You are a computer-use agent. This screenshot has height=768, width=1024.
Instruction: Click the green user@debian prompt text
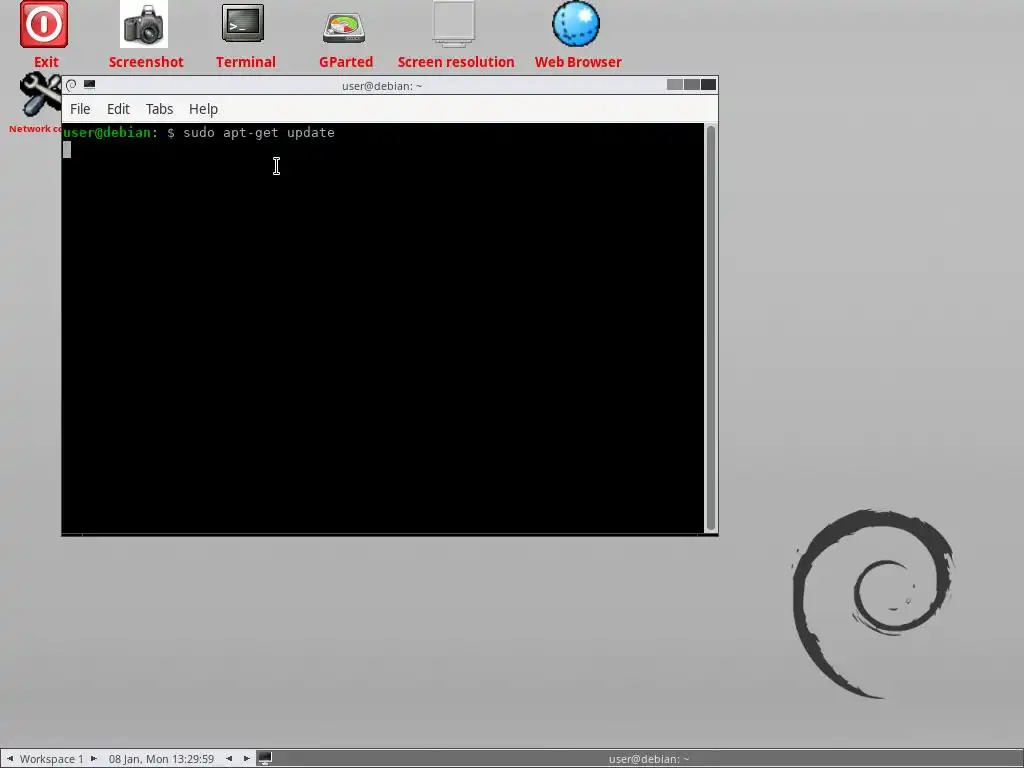(x=107, y=133)
